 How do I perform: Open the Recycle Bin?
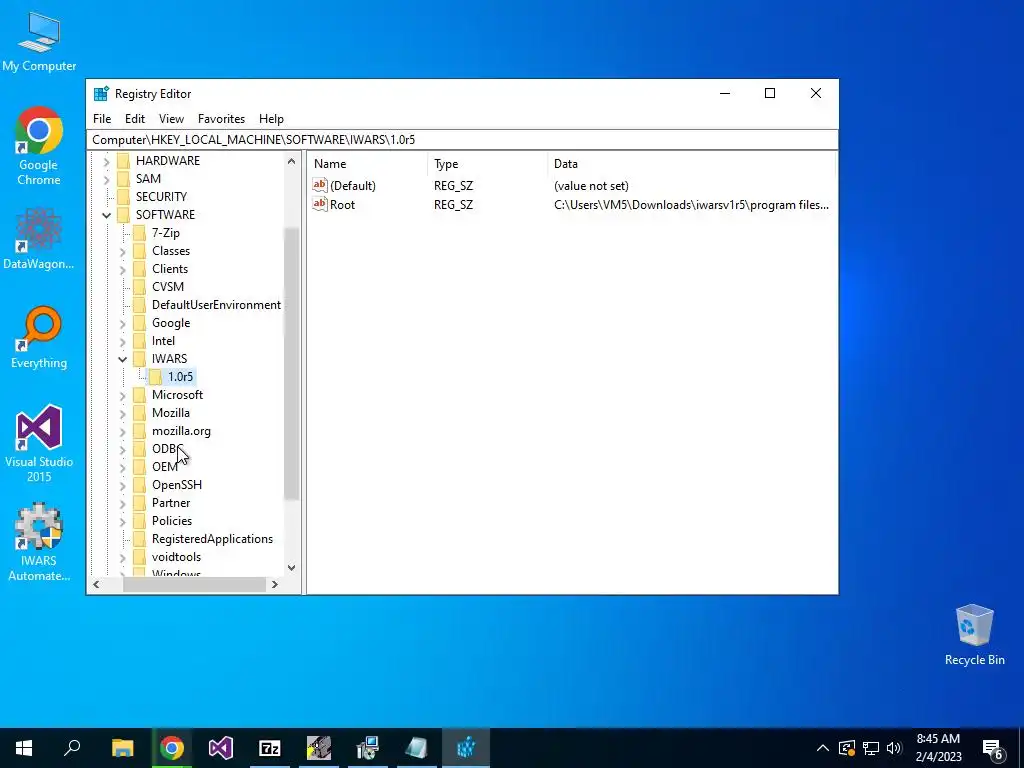974,635
